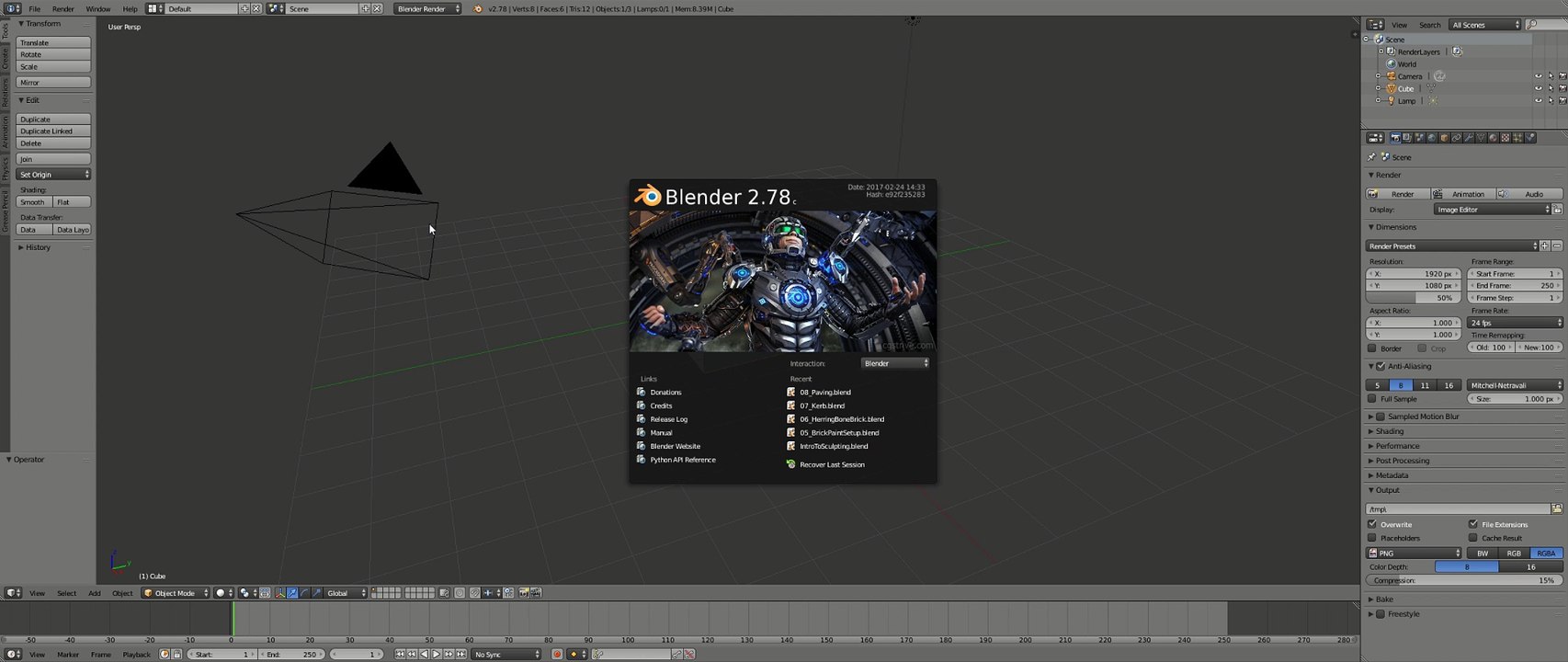Screen dimensions: 1568x662
Task: Open the File menu
Action: 34,8
